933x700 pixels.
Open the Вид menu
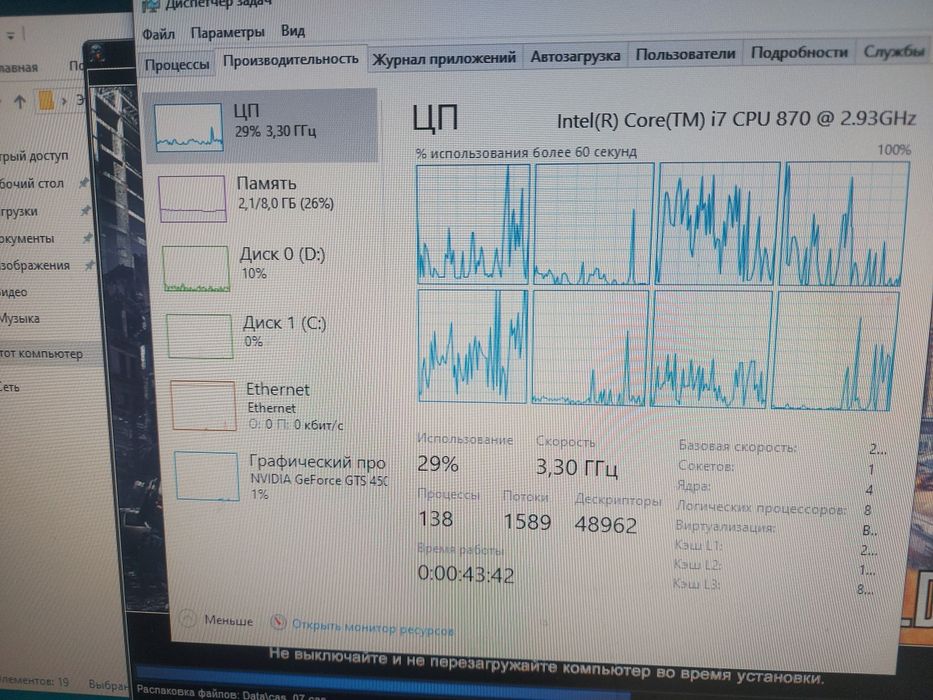point(293,31)
